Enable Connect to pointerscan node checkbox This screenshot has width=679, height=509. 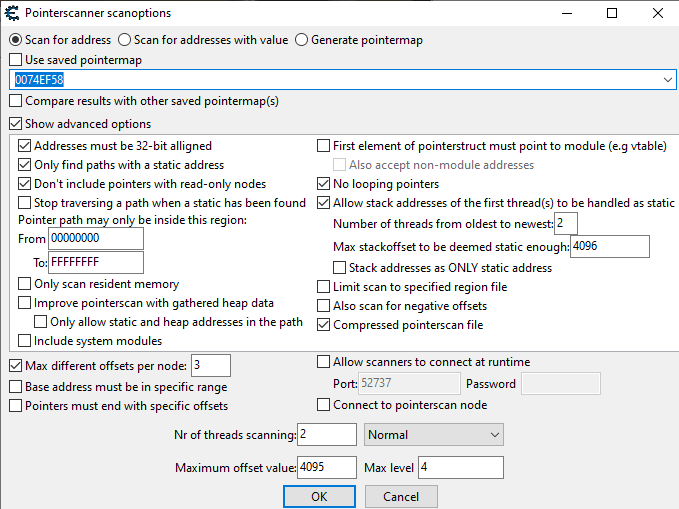pos(323,405)
